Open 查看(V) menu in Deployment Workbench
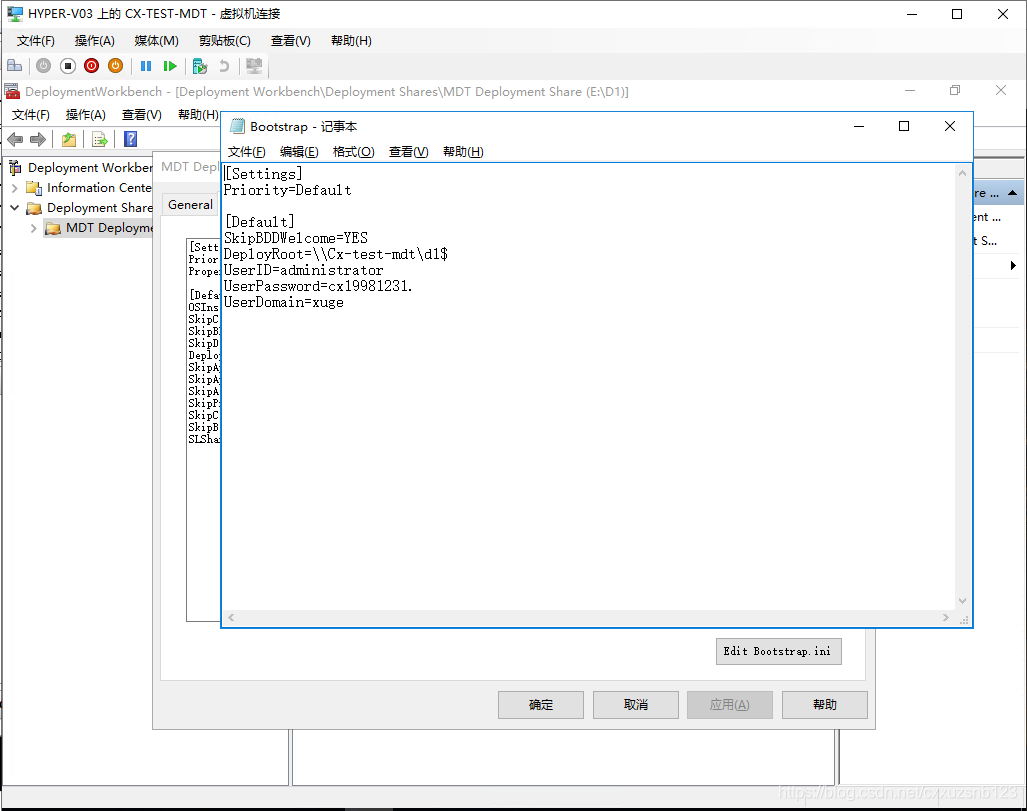This screenshot has width=1027, height=811. click(x=141, y=115)
